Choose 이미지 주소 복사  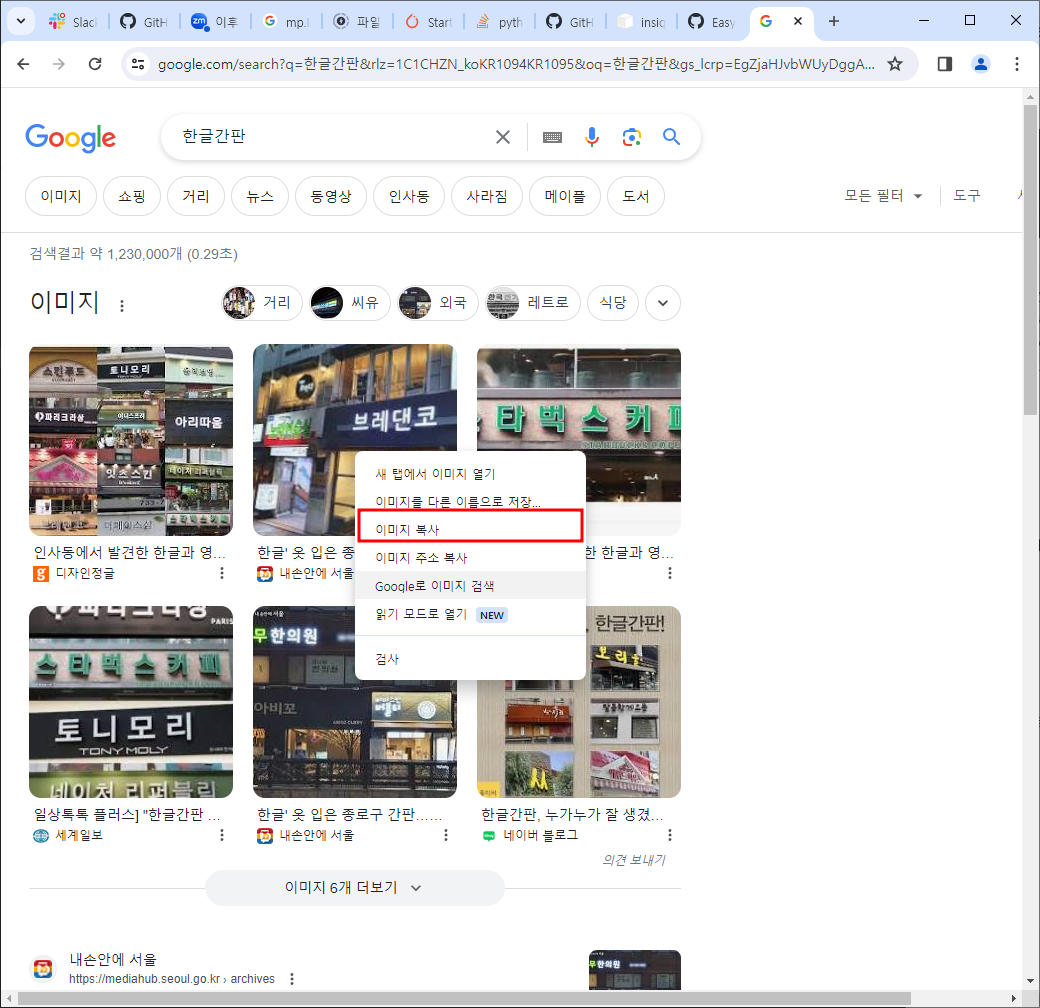click(x=470, y=558)
